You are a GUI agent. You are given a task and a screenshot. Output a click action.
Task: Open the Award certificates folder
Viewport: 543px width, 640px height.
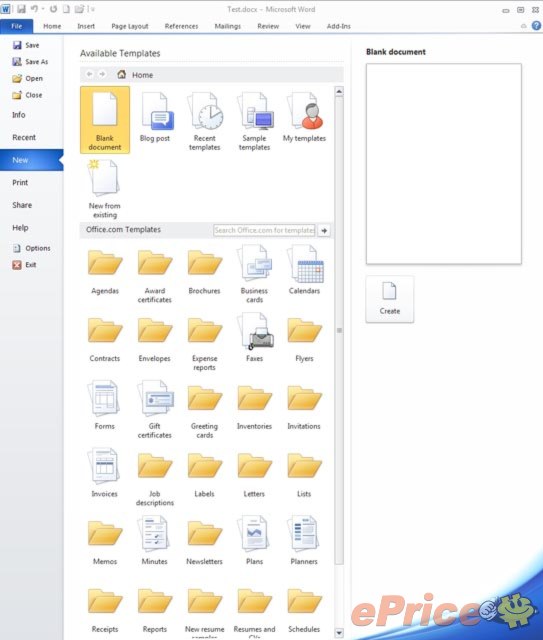155,276
